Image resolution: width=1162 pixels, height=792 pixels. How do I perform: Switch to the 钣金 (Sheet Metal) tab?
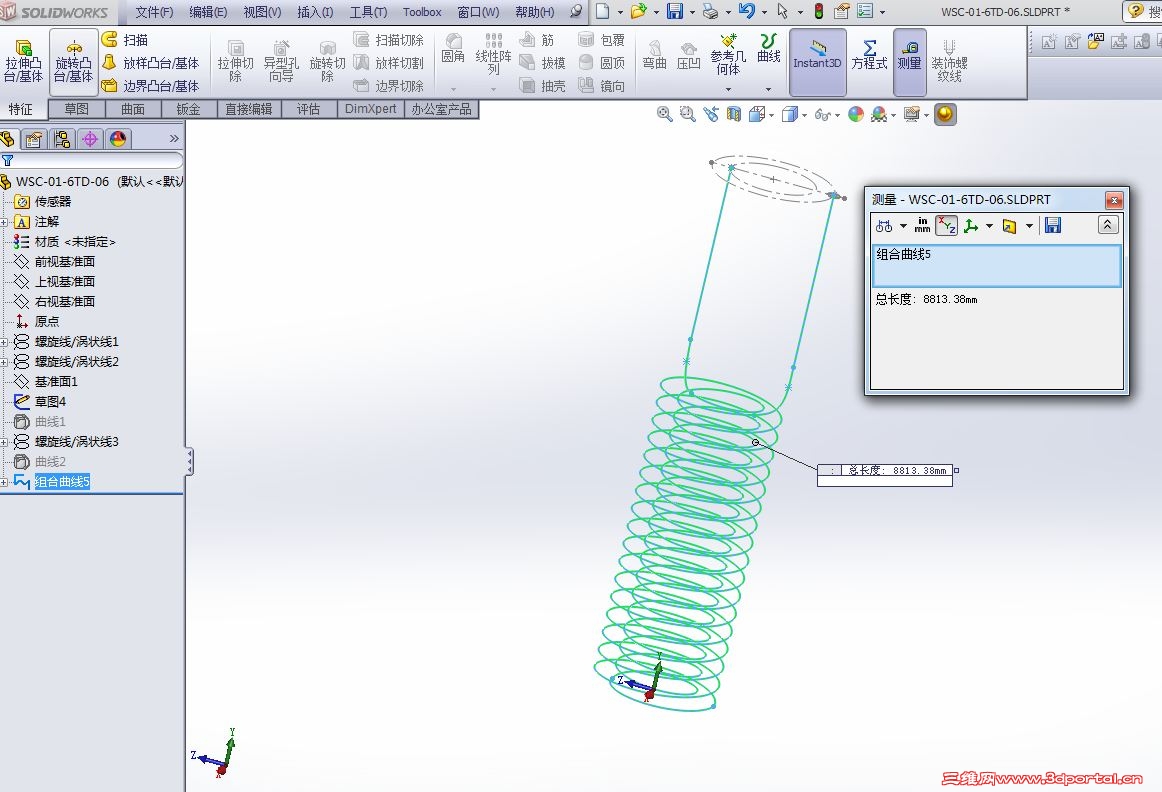coord(188,109)
